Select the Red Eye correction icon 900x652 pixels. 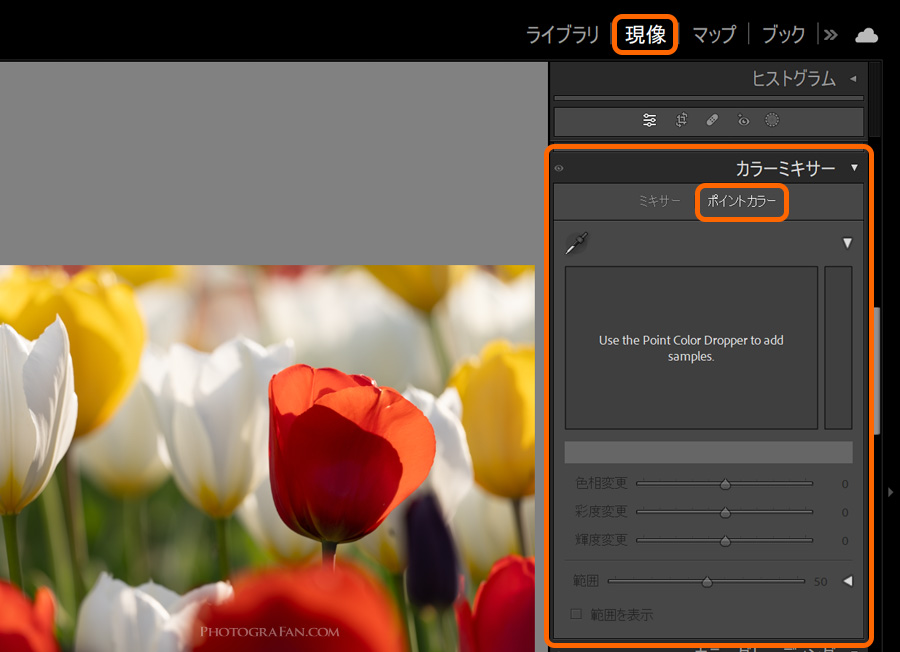coord(743,120)
